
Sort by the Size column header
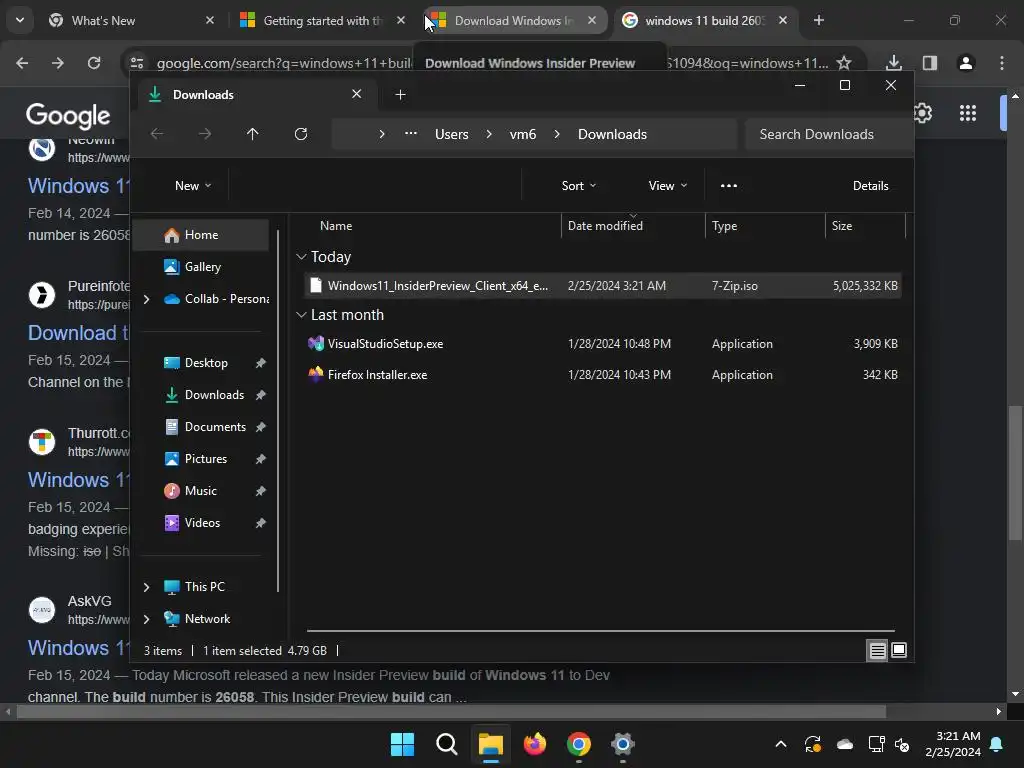point(865,226)
